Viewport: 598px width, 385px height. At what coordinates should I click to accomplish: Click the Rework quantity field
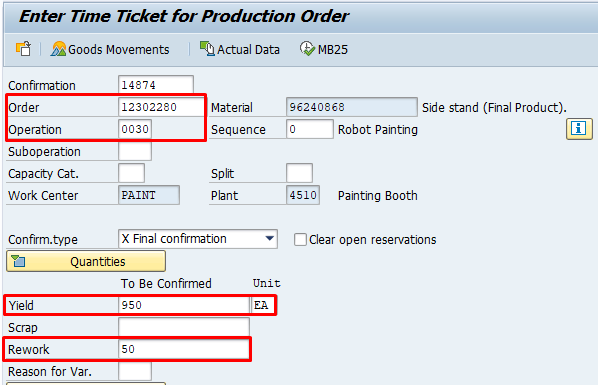click(x=184, y=349)
